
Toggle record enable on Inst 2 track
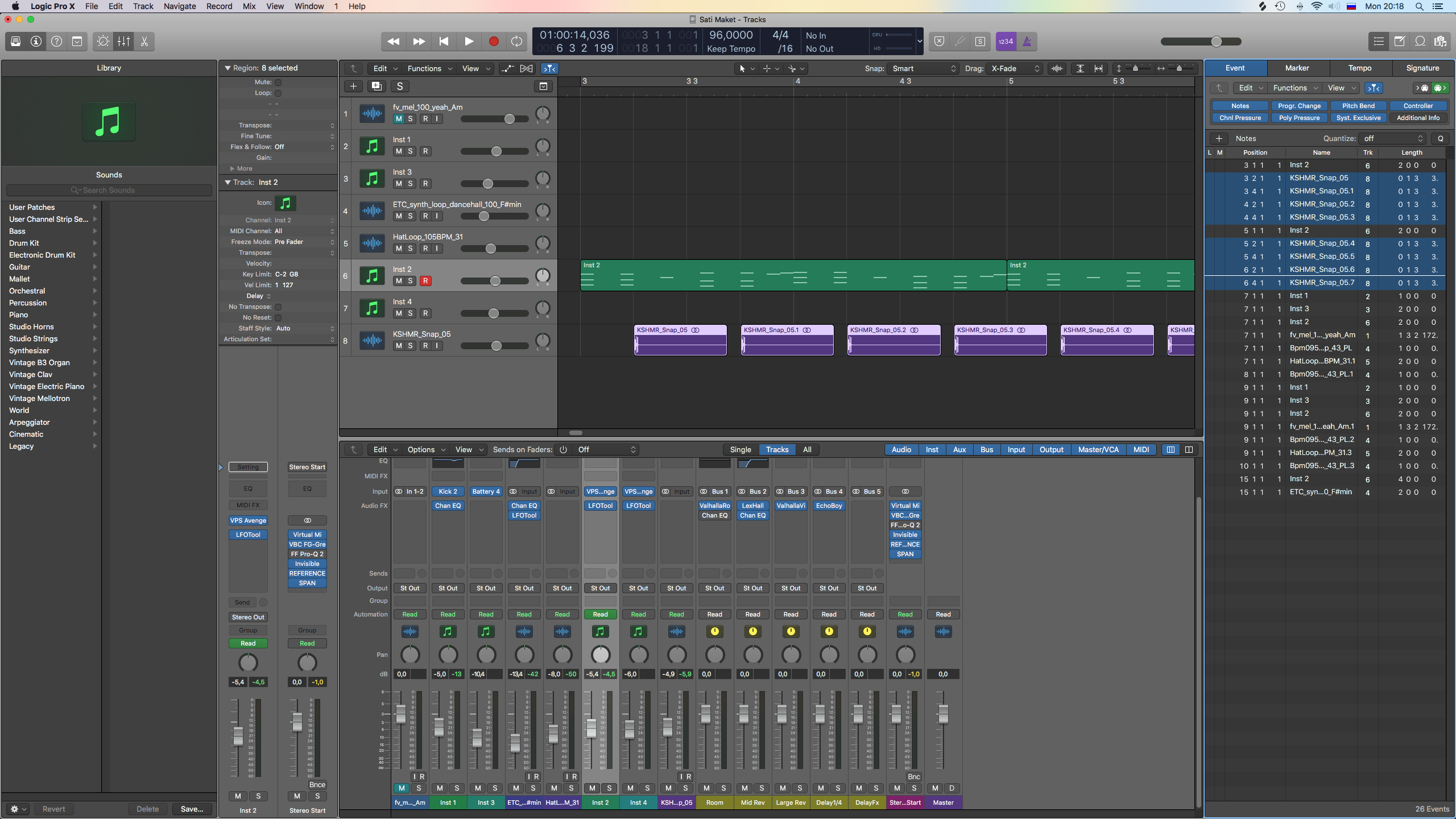[x=425, y=281]
